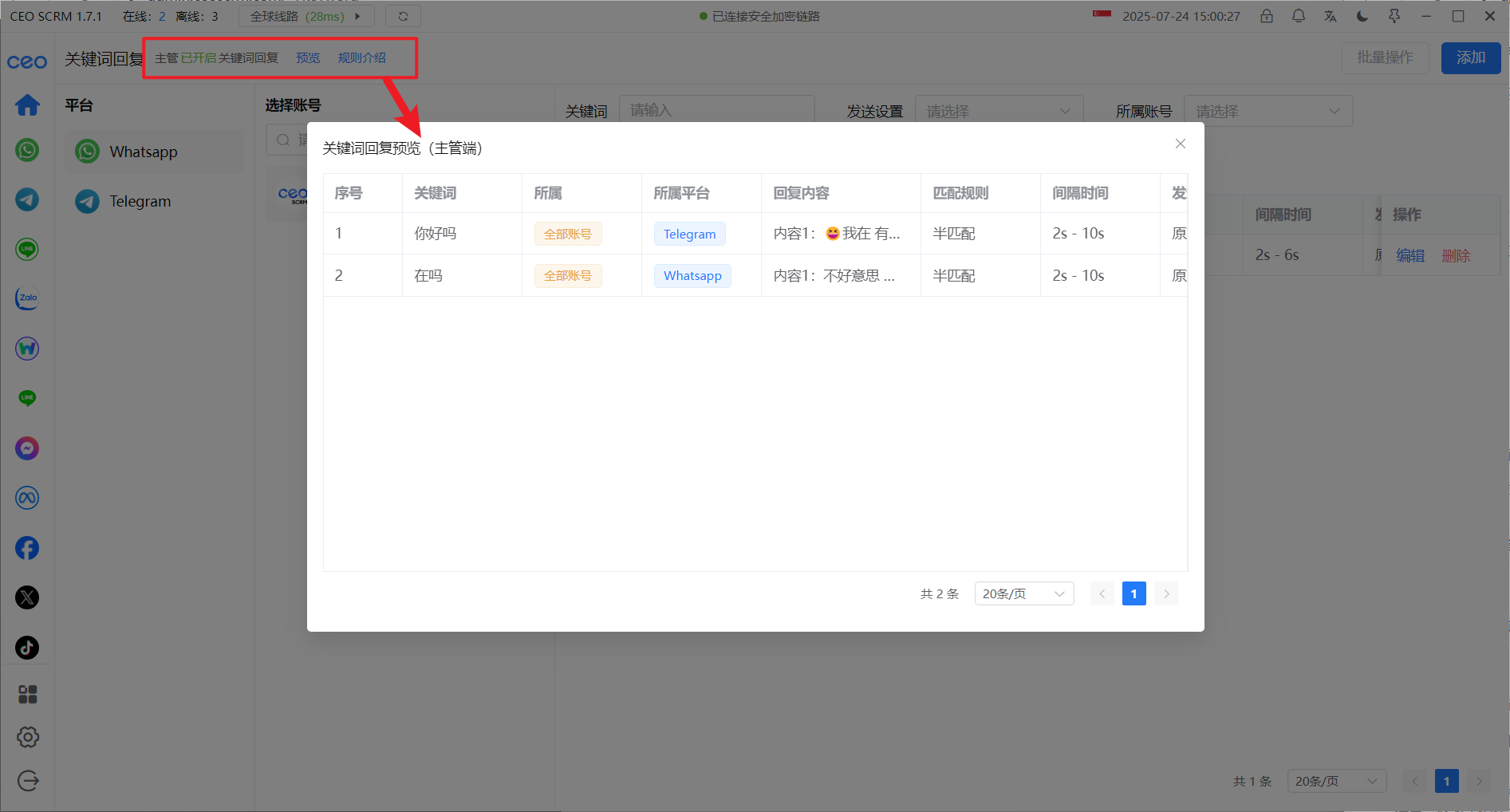Open the home icon in the sidebar
Viewport: 1510px width, 812px height.
pos(27,104)
